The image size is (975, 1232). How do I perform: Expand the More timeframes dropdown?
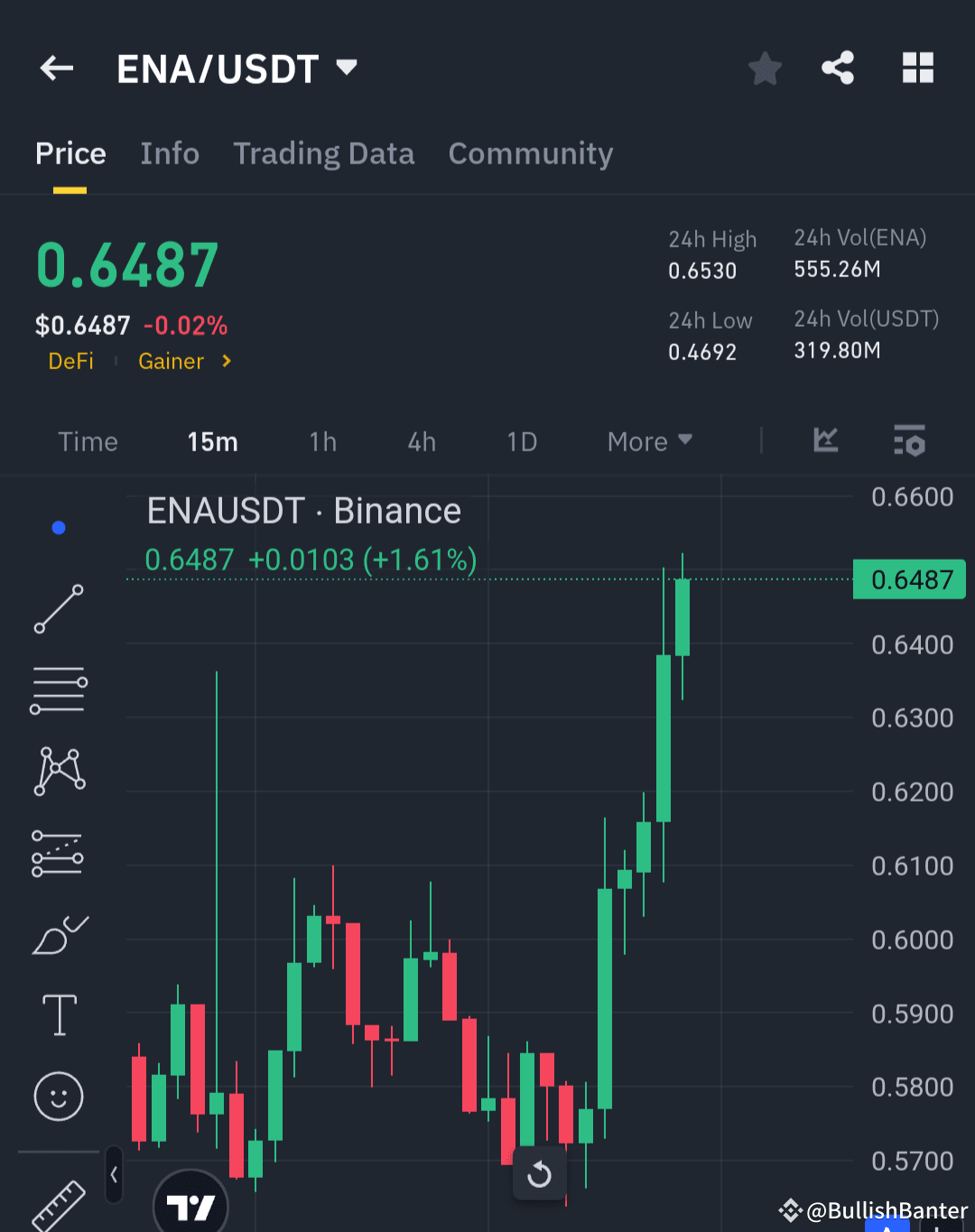pos(649,441)
